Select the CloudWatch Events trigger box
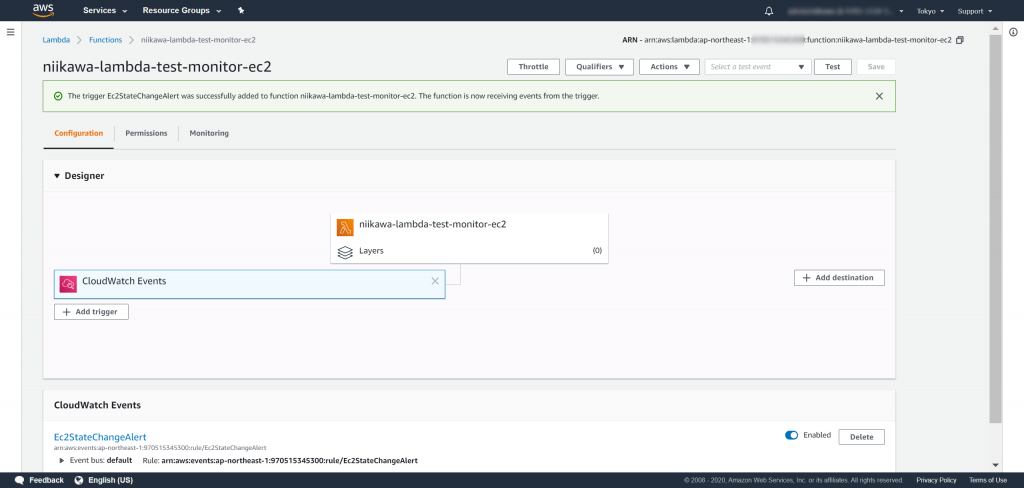1024x488 pixels. coord(249,284)
